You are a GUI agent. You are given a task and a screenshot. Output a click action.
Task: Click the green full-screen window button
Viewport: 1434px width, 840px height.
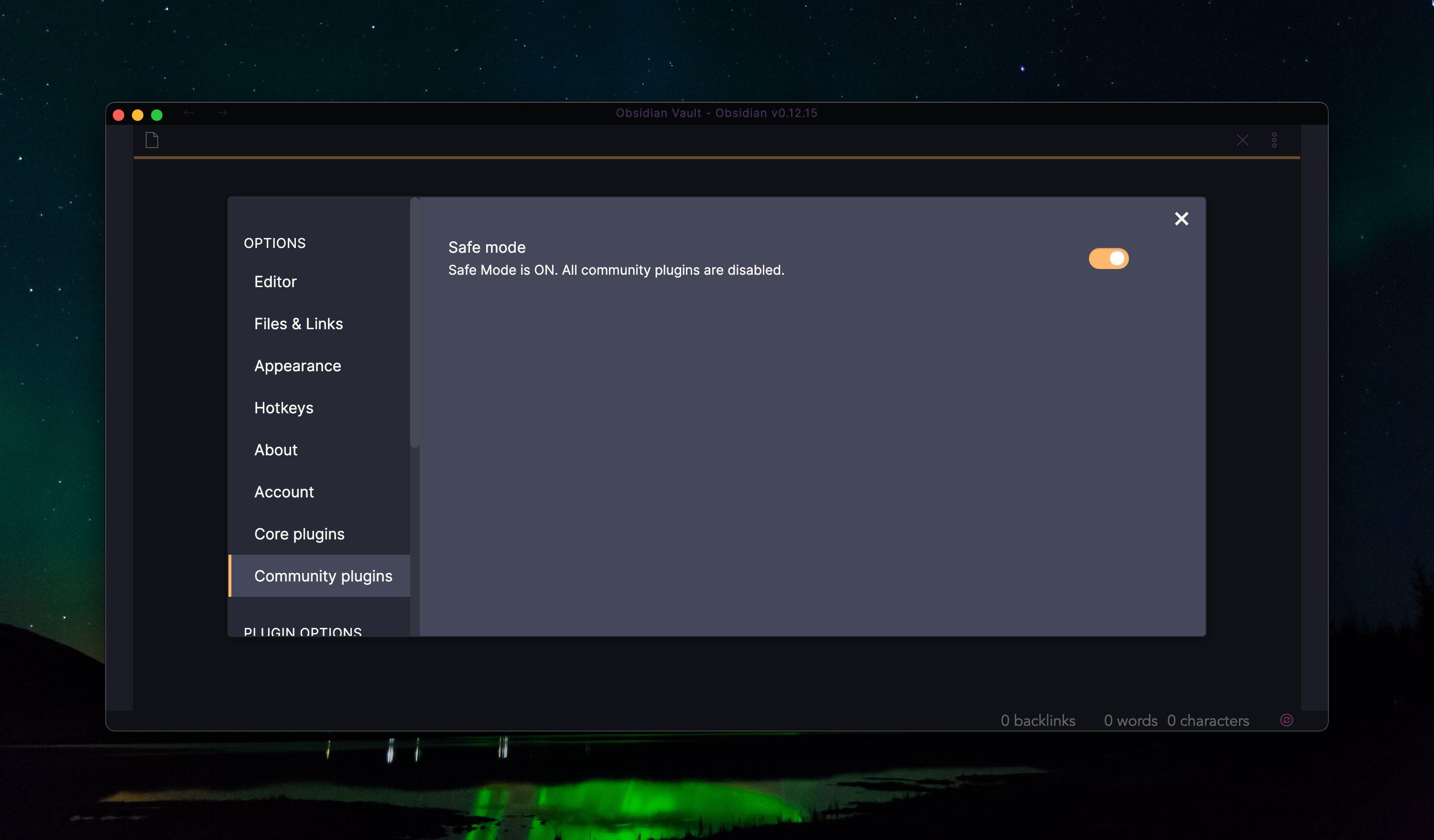157,116
